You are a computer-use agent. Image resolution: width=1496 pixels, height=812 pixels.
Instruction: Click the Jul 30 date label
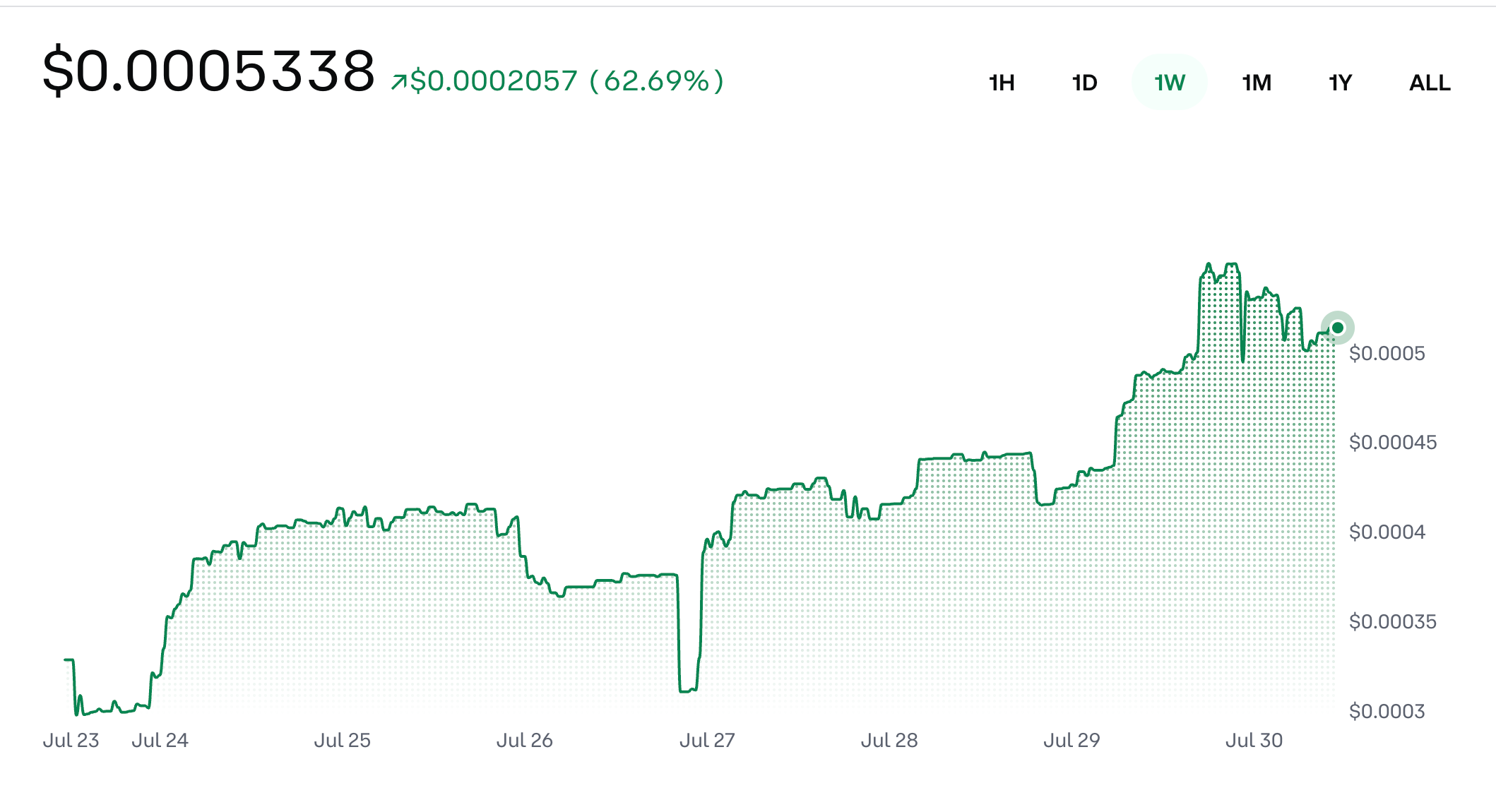coord(1254,740)
